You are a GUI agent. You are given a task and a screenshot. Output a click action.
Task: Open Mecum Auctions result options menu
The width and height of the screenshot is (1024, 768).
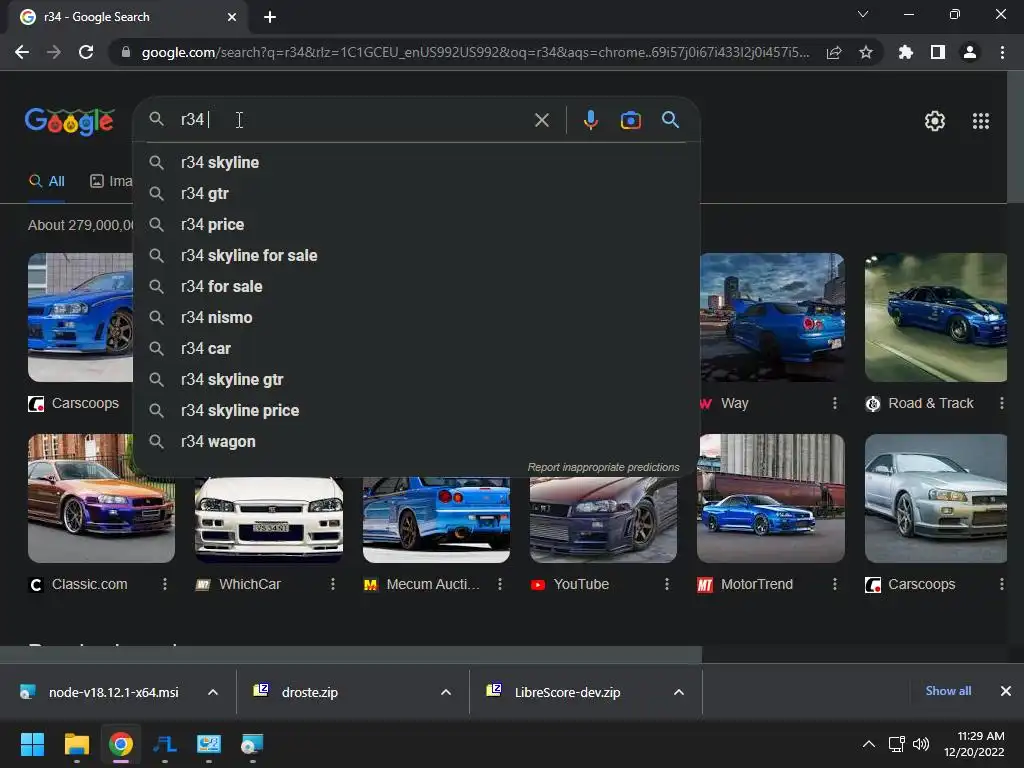pyautogui.click(x=500, y=584)
